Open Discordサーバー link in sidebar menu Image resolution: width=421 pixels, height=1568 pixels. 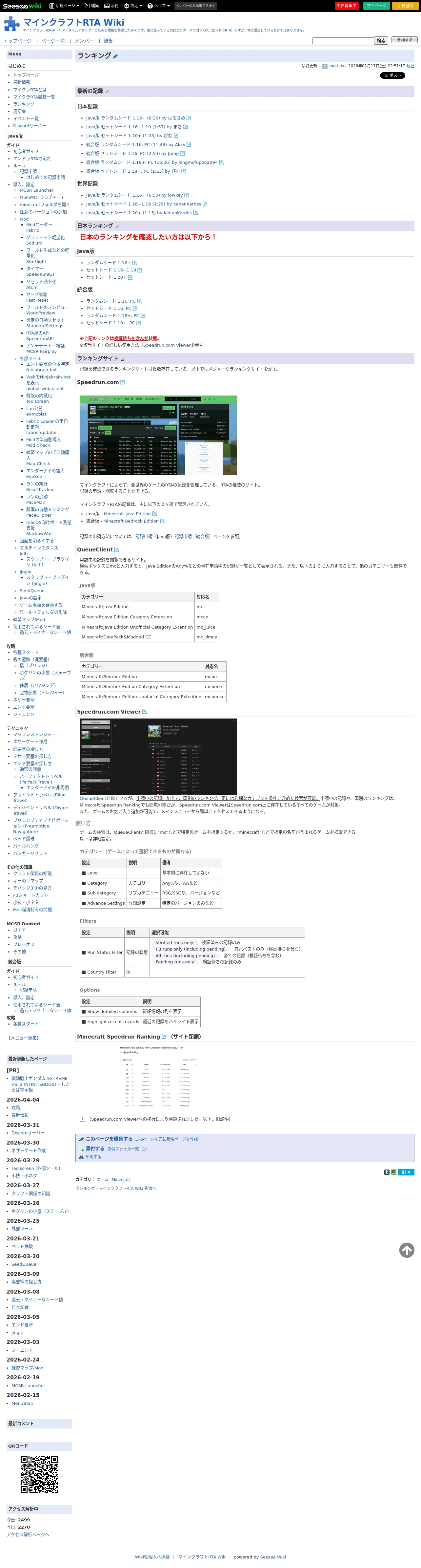(30, 126)
